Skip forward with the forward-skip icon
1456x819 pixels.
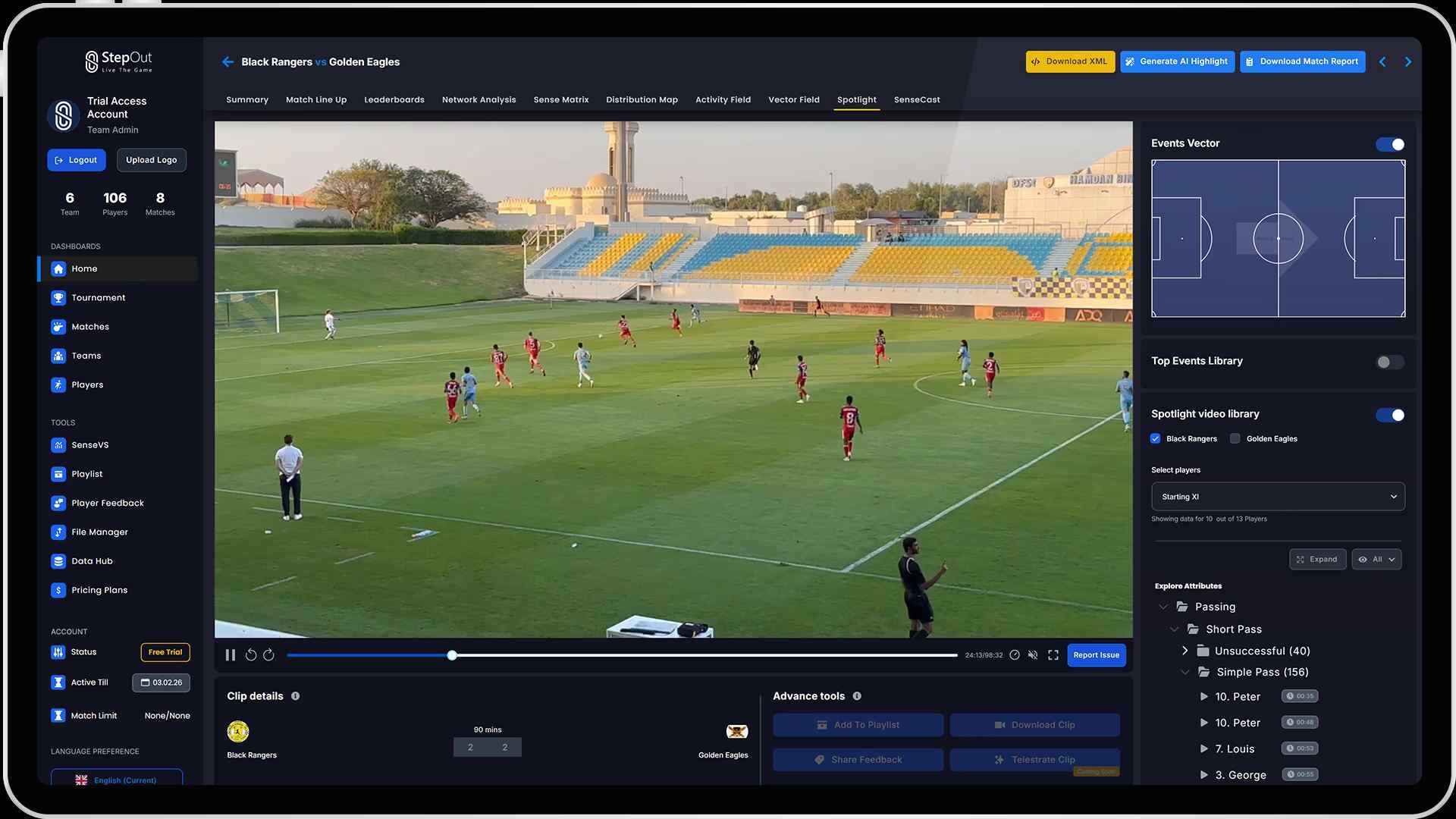point(268,655)
